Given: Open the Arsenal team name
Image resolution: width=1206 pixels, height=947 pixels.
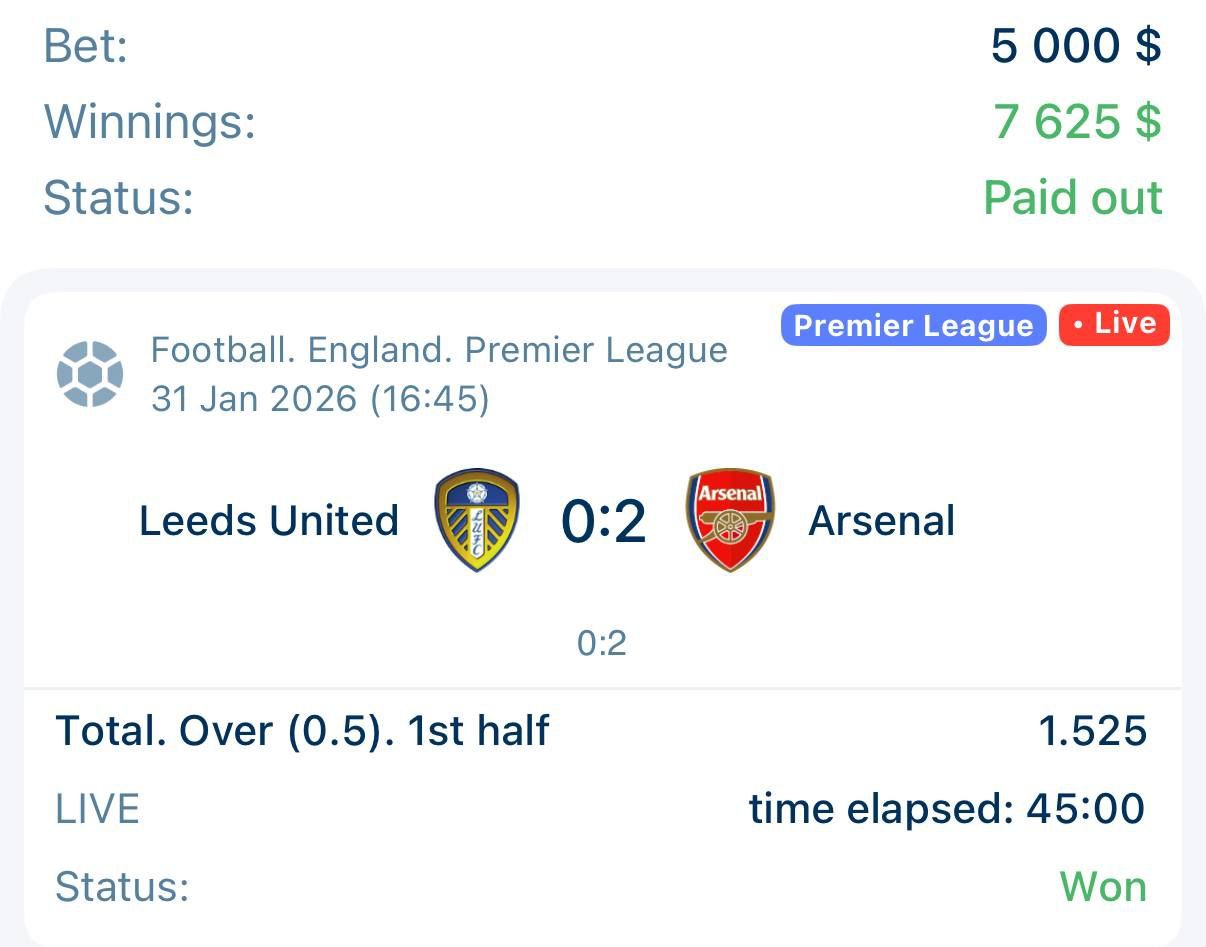Looking at the screenshot, I should pyautogui.click(x=881, y=521).
